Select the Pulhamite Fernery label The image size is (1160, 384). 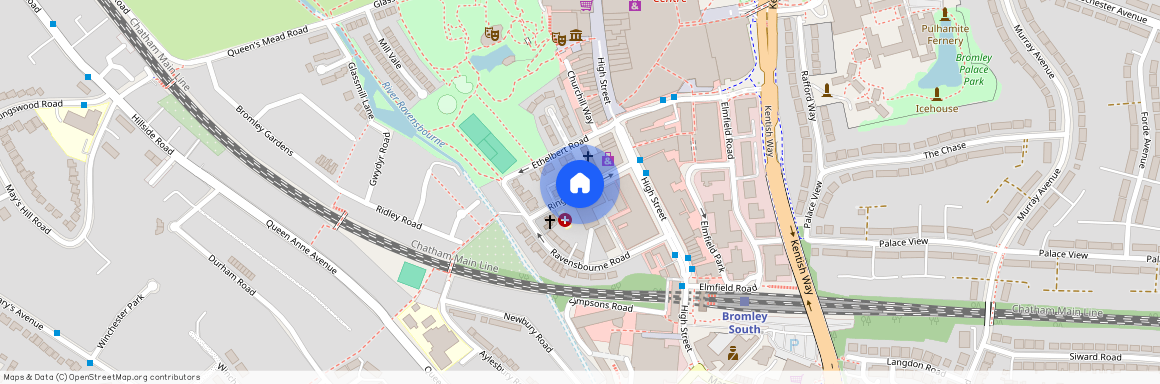[x=944, y=35]
